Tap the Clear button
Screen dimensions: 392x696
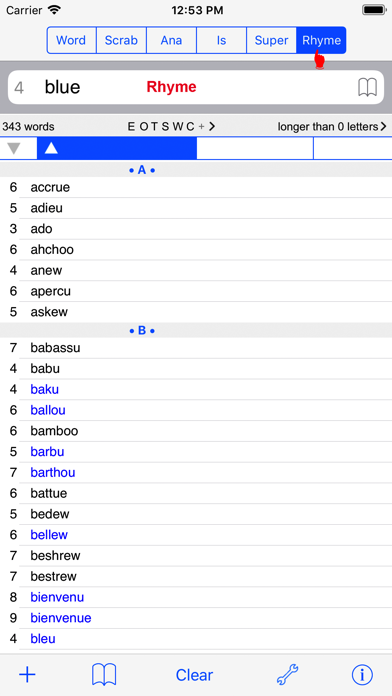coord(194,675)
